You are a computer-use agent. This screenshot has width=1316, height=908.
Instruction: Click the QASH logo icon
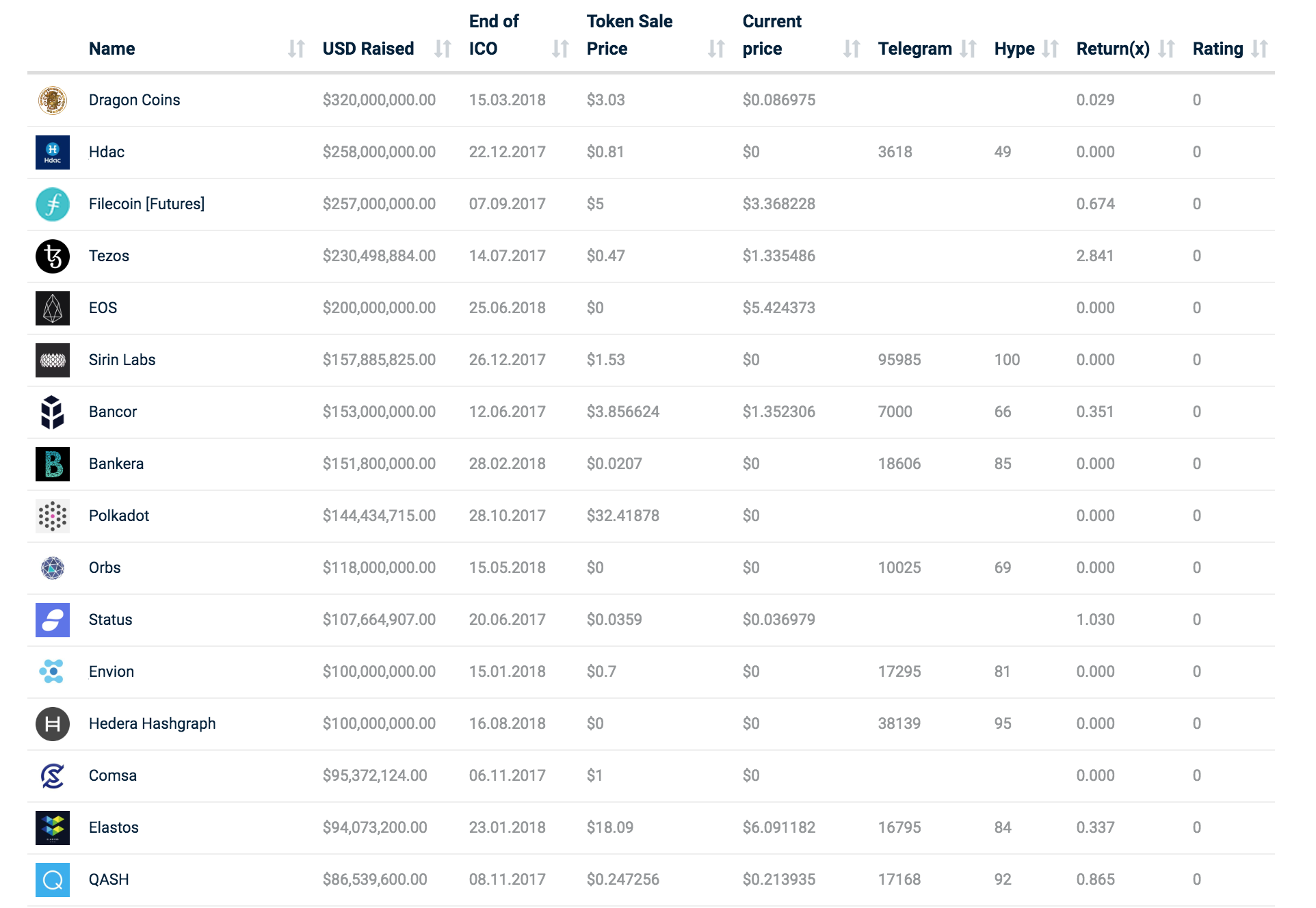pos(53,880)
